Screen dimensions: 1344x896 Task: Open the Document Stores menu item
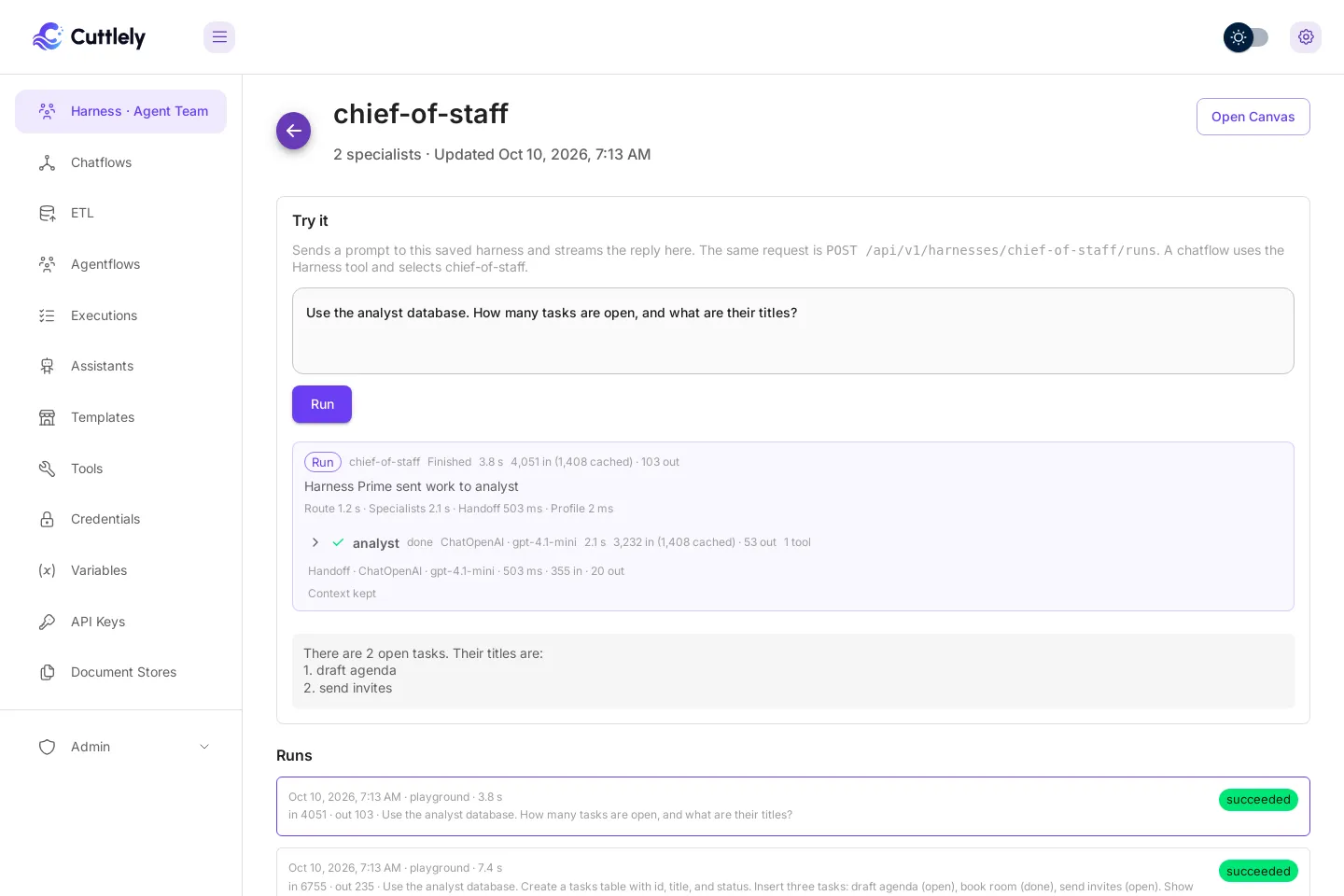click(x=120, y=672)
